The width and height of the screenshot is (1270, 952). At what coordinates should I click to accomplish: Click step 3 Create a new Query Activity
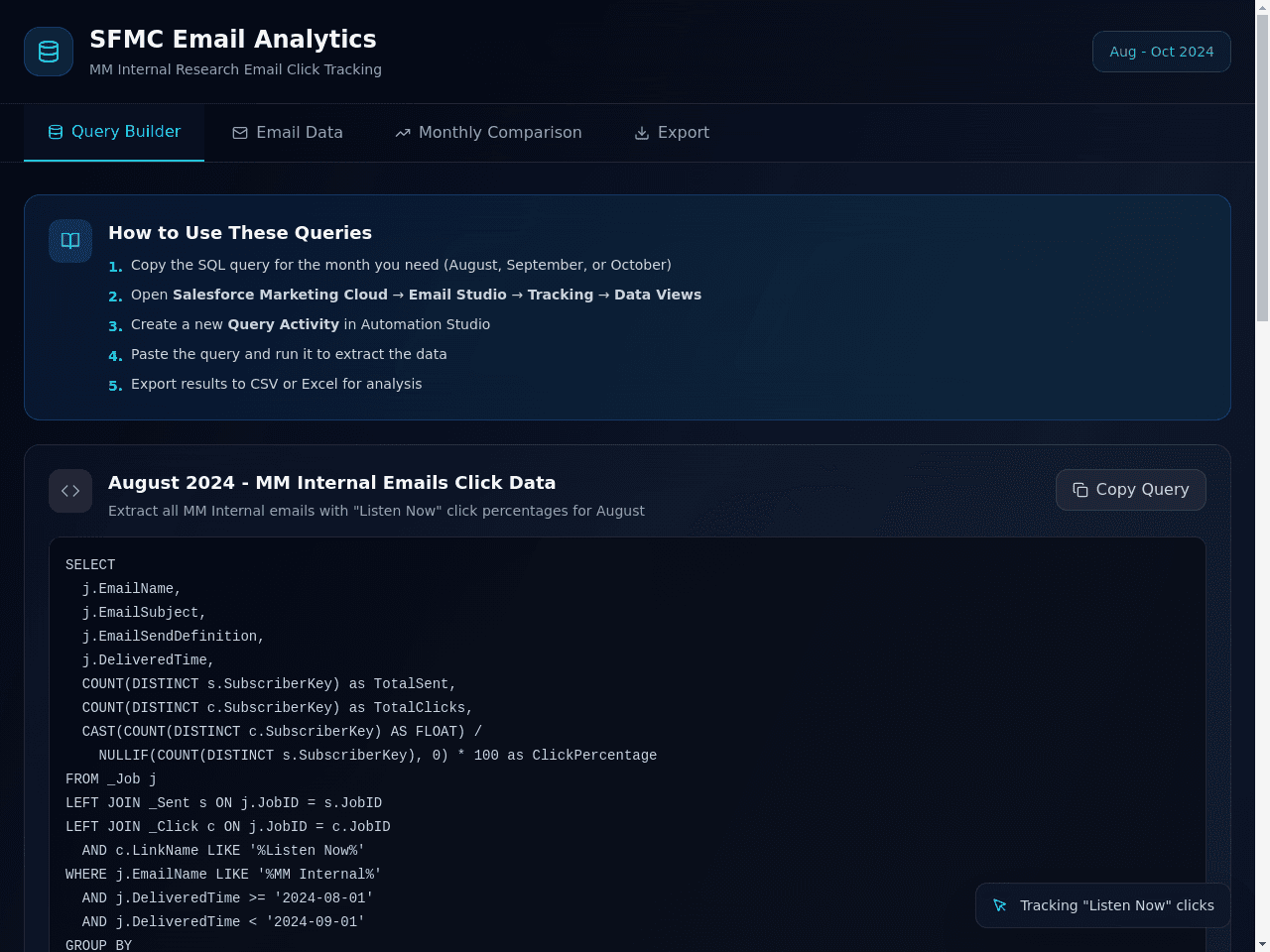click(311, 324)
